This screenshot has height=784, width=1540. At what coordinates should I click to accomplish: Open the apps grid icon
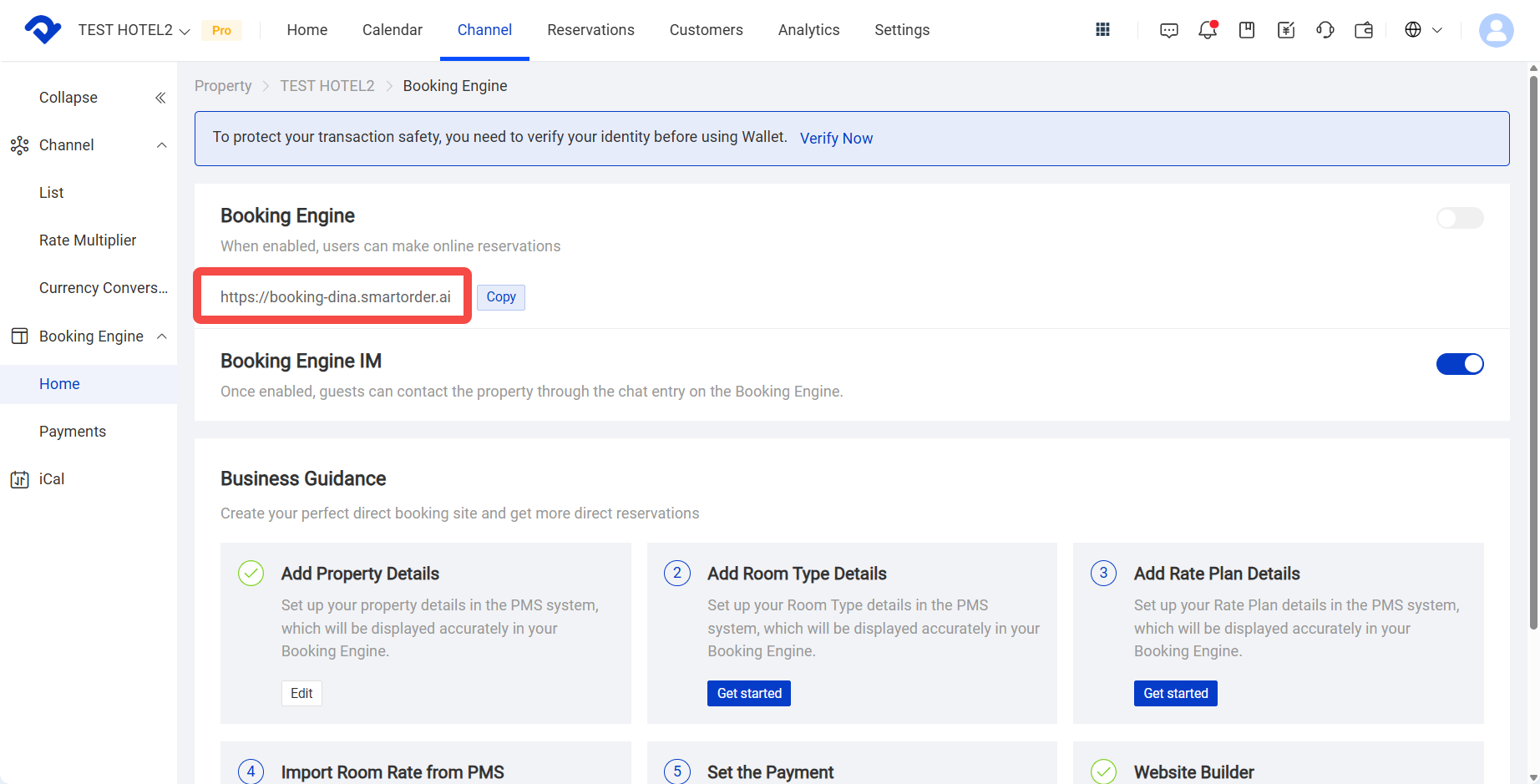(x=1102, y=30)
